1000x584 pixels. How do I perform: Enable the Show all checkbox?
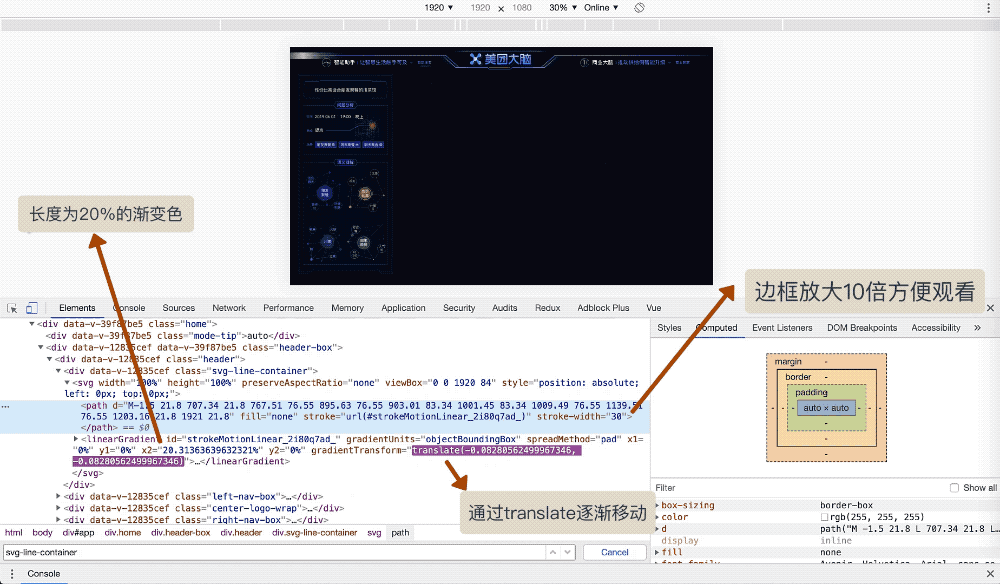[954, 488]
